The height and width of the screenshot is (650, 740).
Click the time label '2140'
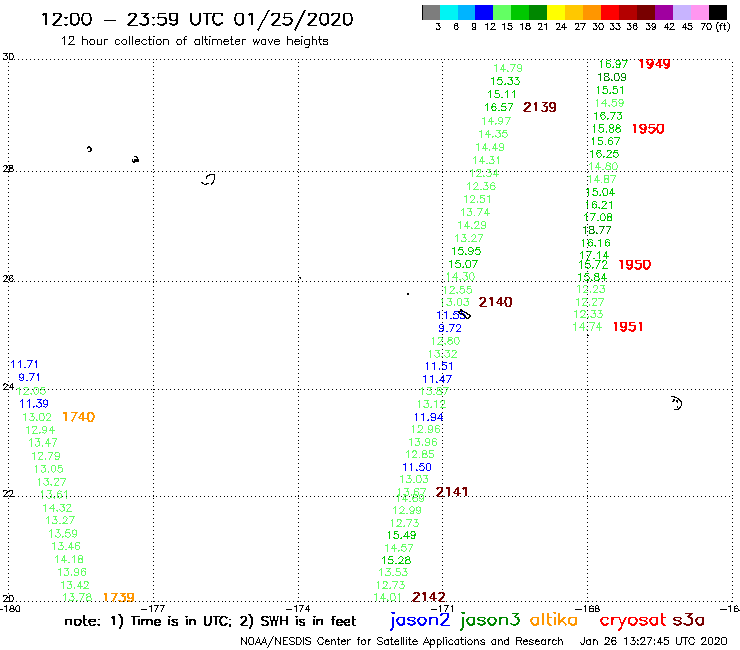[x=495, y=302]
